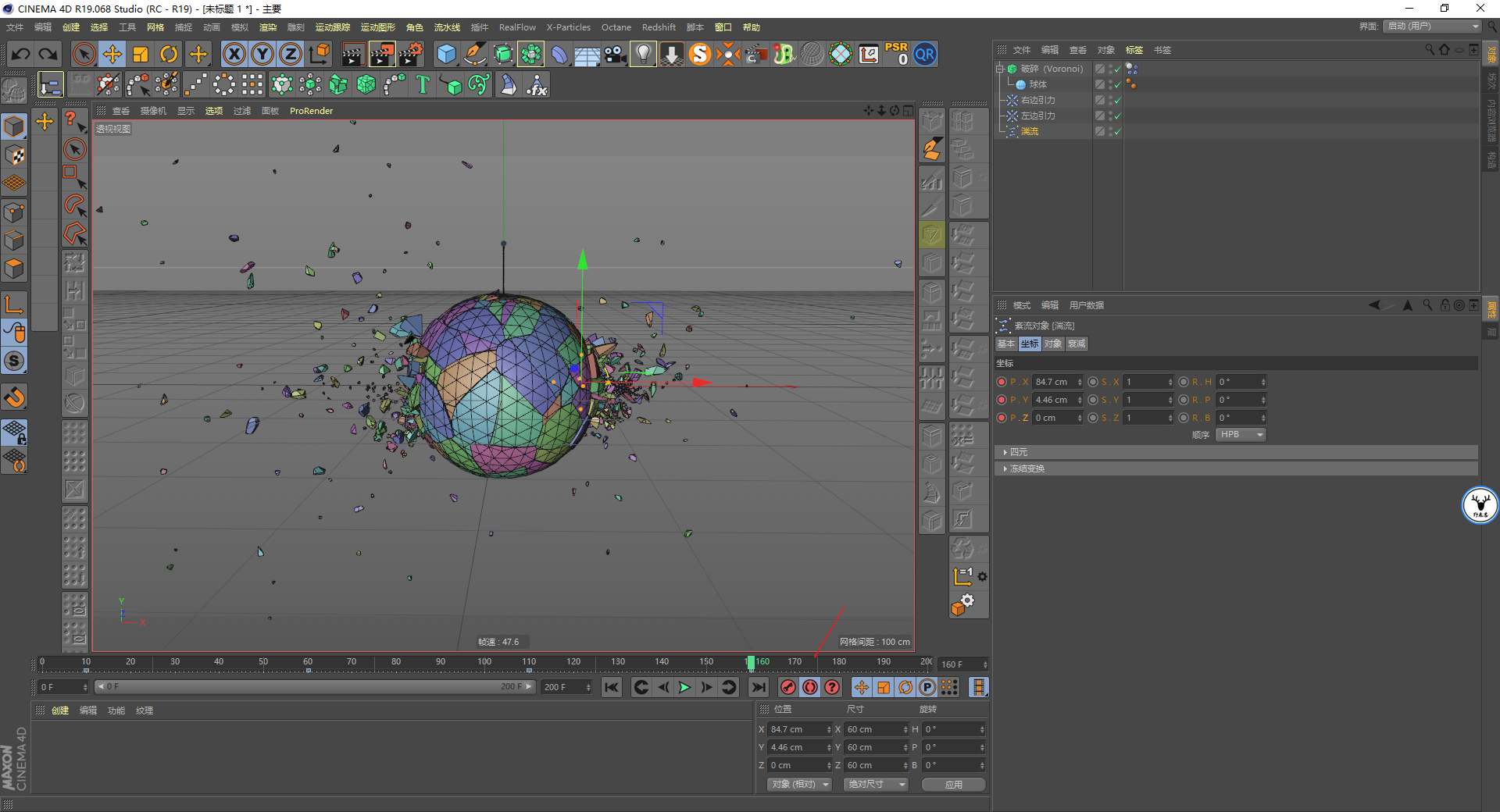Click the magnet Snap icon in left sidebar
This screenshot has width=1500, height=812.
pyautogui.click(x=14, y=397)
